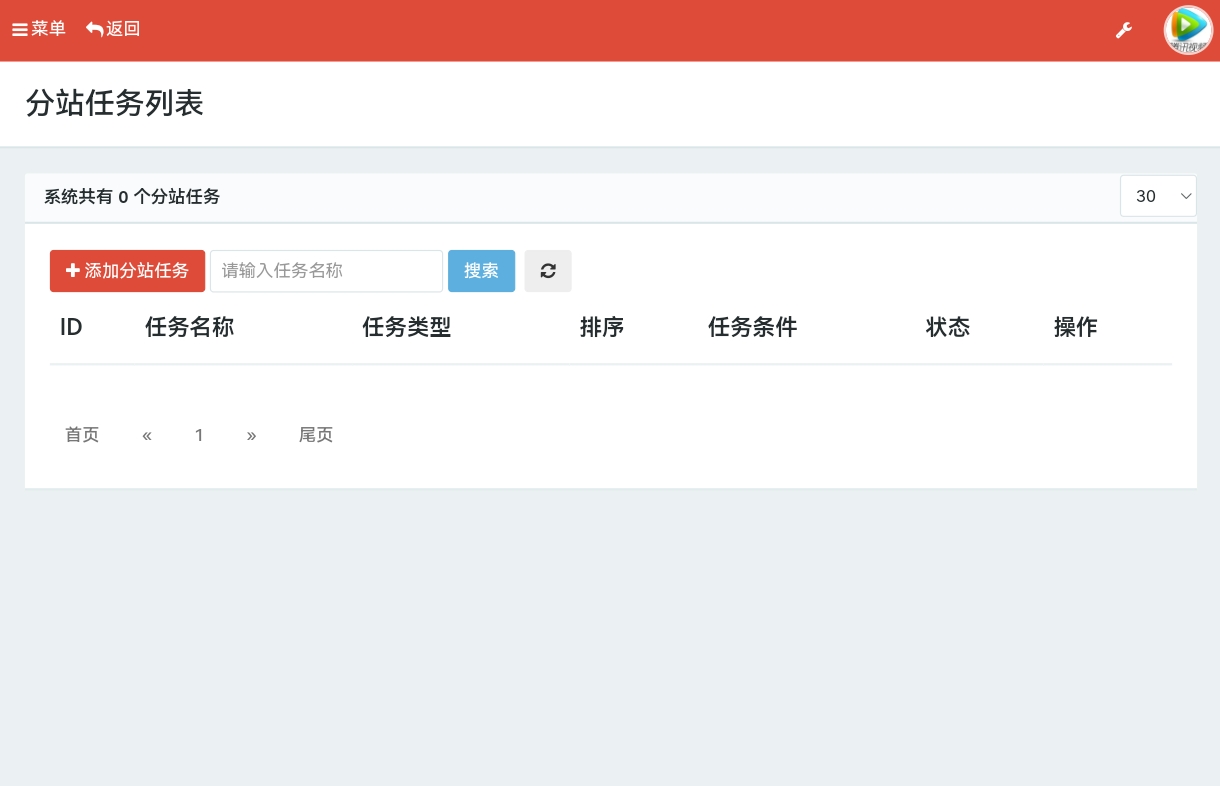Click the 任务名称 column header
Image resolution: width=1220 pixels, height=786 pixels.
(x=189, y=327)
